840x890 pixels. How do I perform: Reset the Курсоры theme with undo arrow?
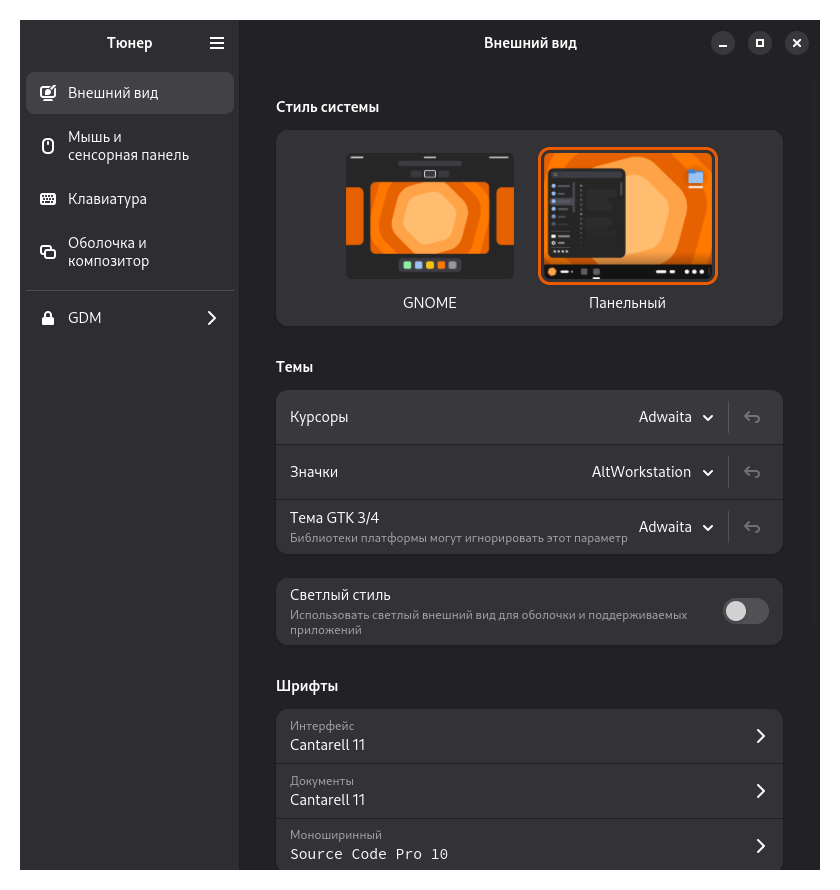tap(752, 417)
